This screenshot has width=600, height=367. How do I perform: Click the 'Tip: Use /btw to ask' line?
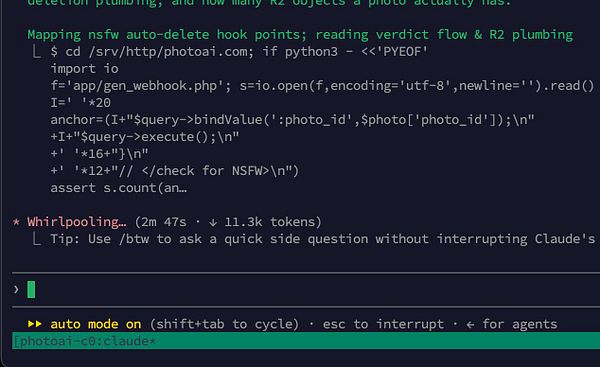point(323,239)
